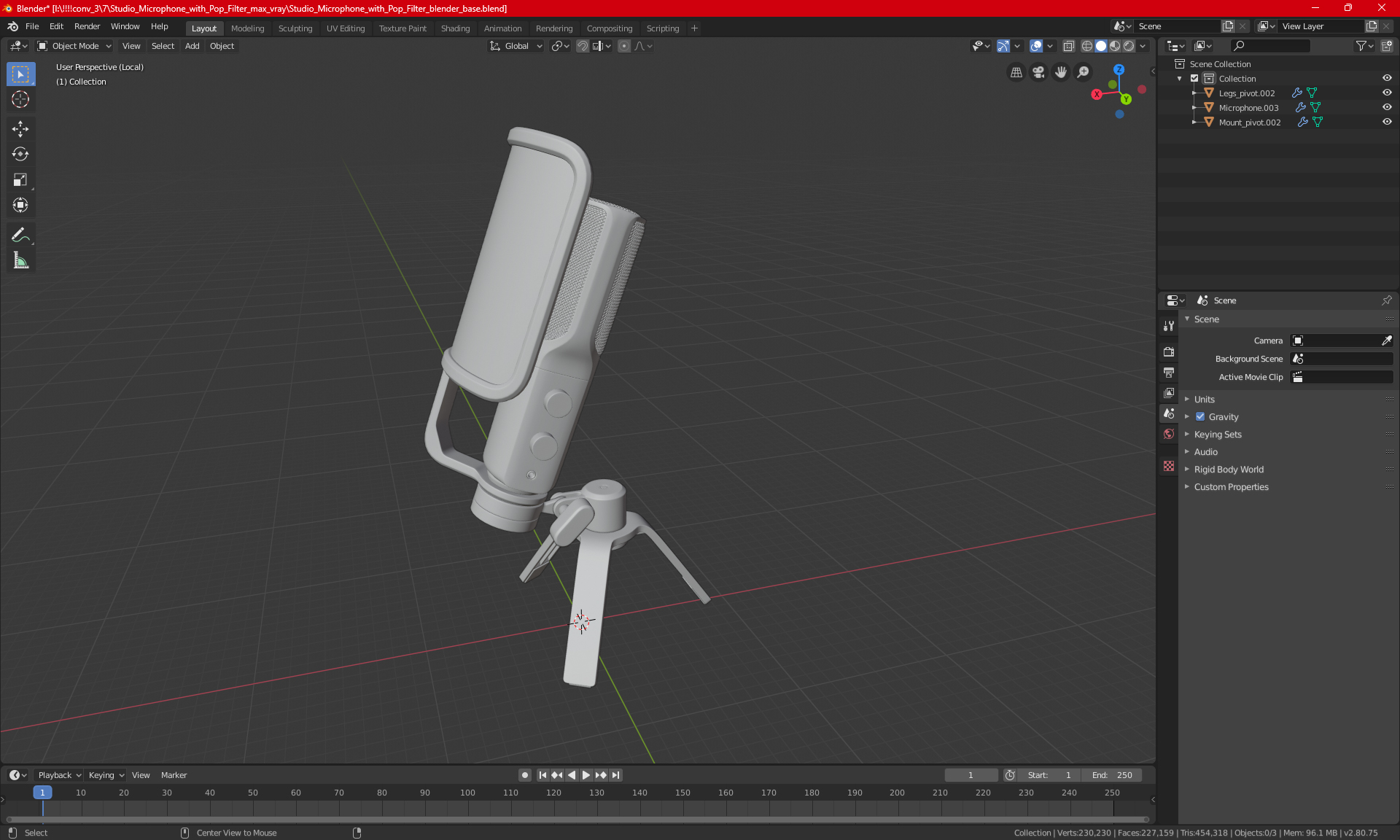
Task: Select the Measure tool
Action: tap(20, 260)
